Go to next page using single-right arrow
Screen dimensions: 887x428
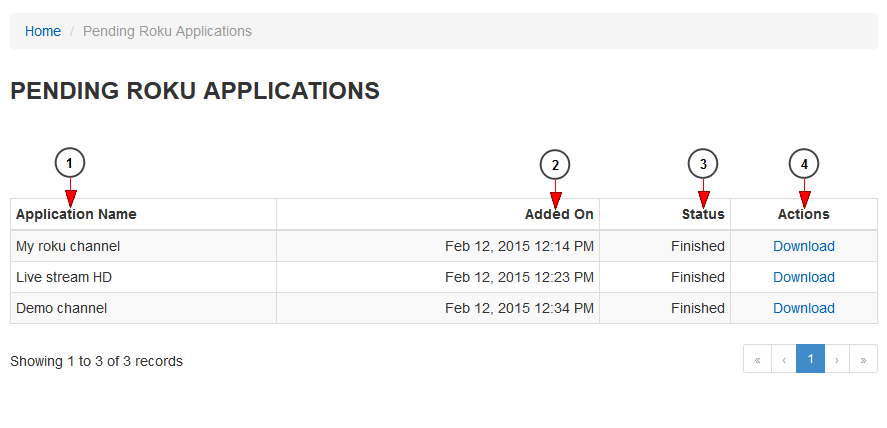(x=837, y=359)
